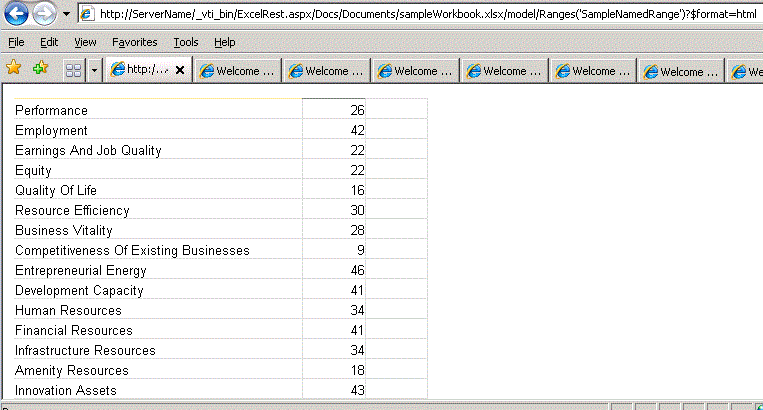The width and height of the screenshot is (763, 410).
Task: Click the Infrastructure Resources cell
Action: (158, 349)
